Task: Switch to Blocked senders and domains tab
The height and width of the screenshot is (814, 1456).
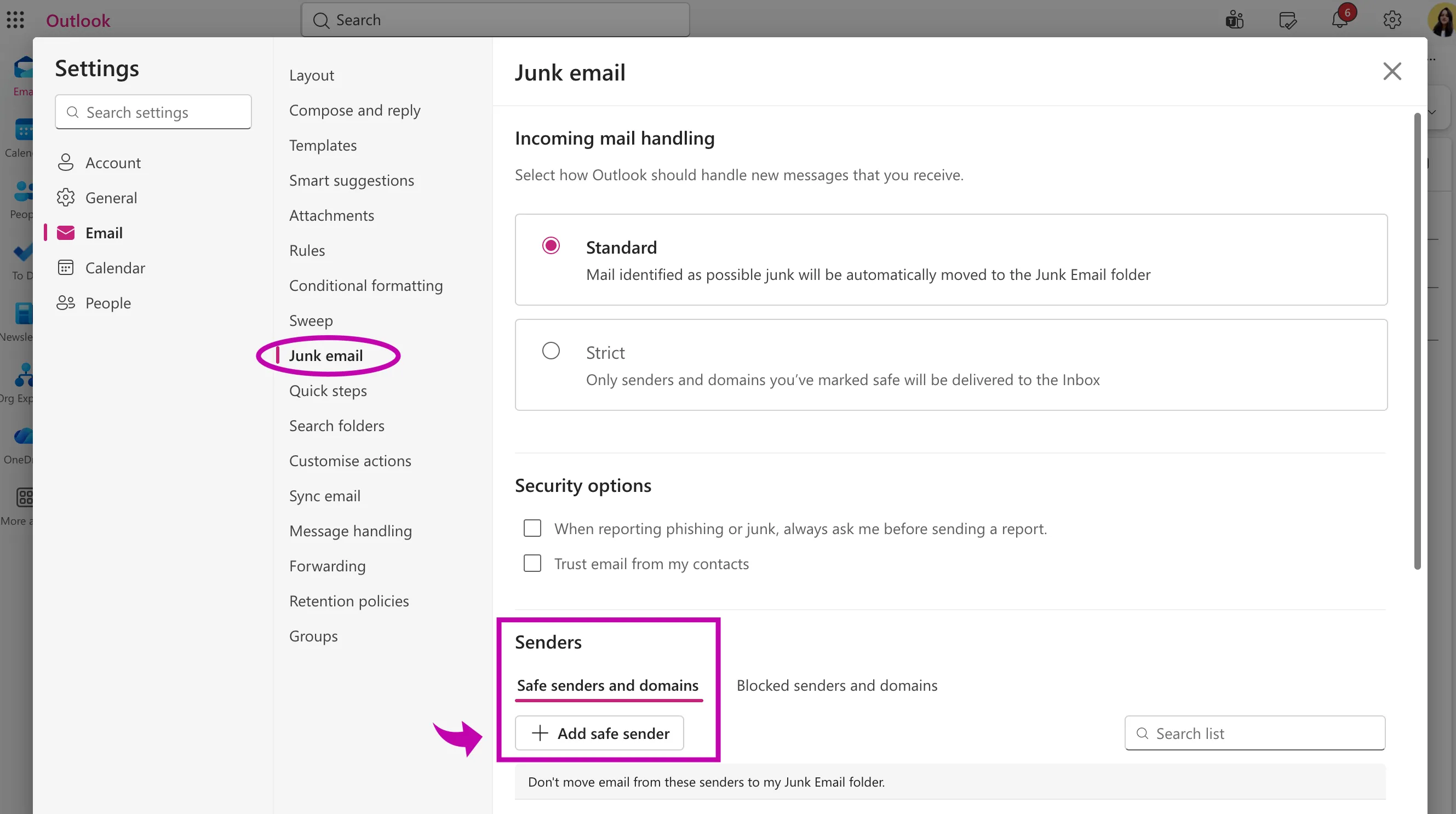Action: click(836, 686)
